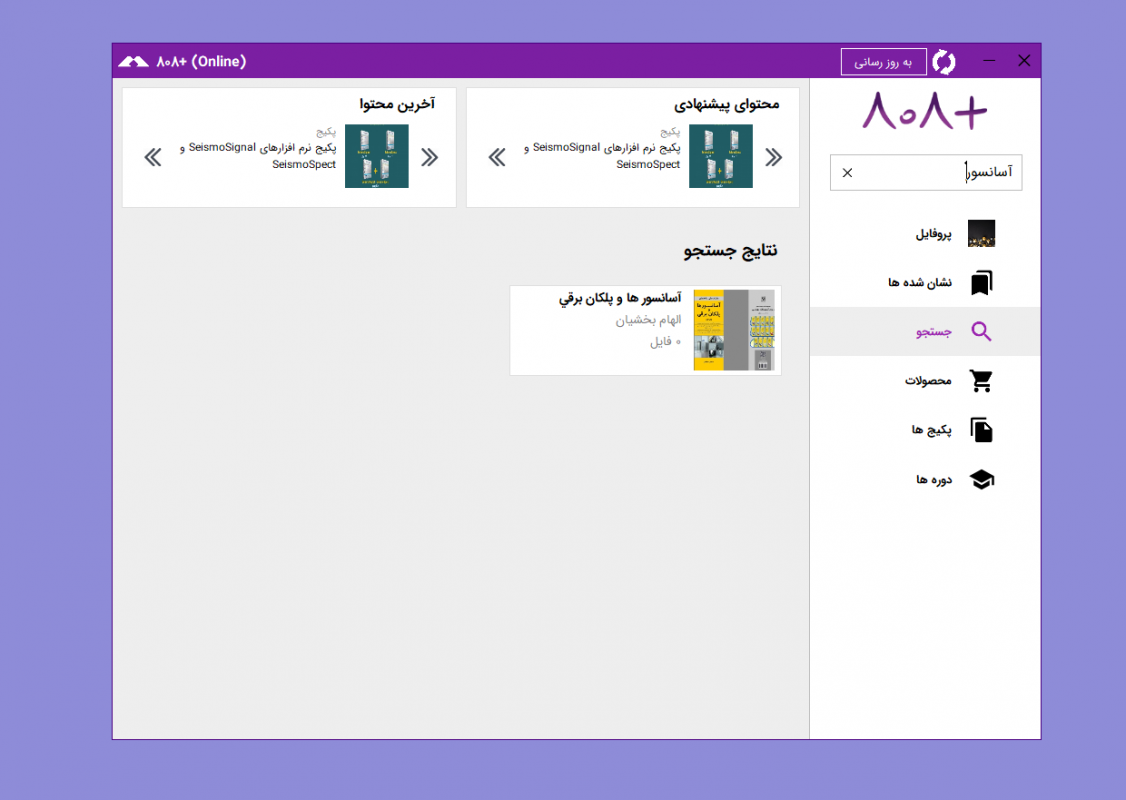Go to previous item in محتوای پیشنهادی
Image resolution: width=1126 pixels, height=800 pixels.
coord(773,157)
